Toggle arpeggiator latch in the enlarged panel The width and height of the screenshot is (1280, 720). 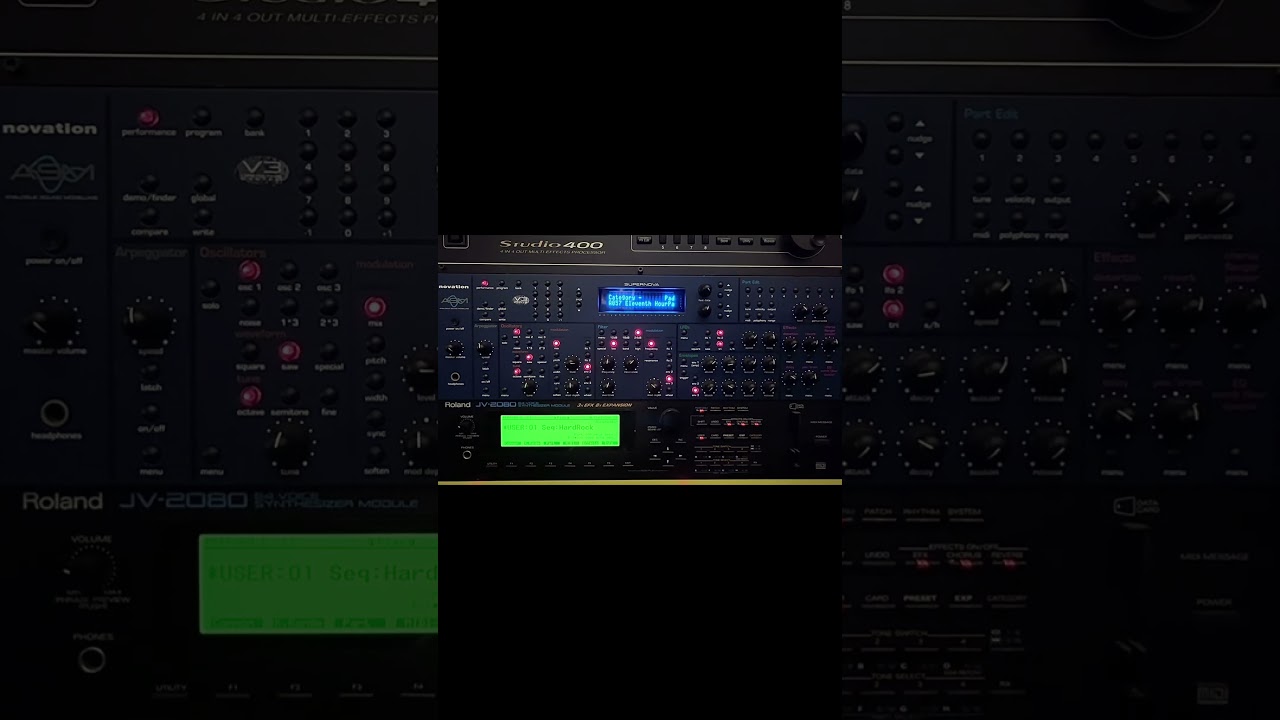pyautogui.click(x=150, y=372)
